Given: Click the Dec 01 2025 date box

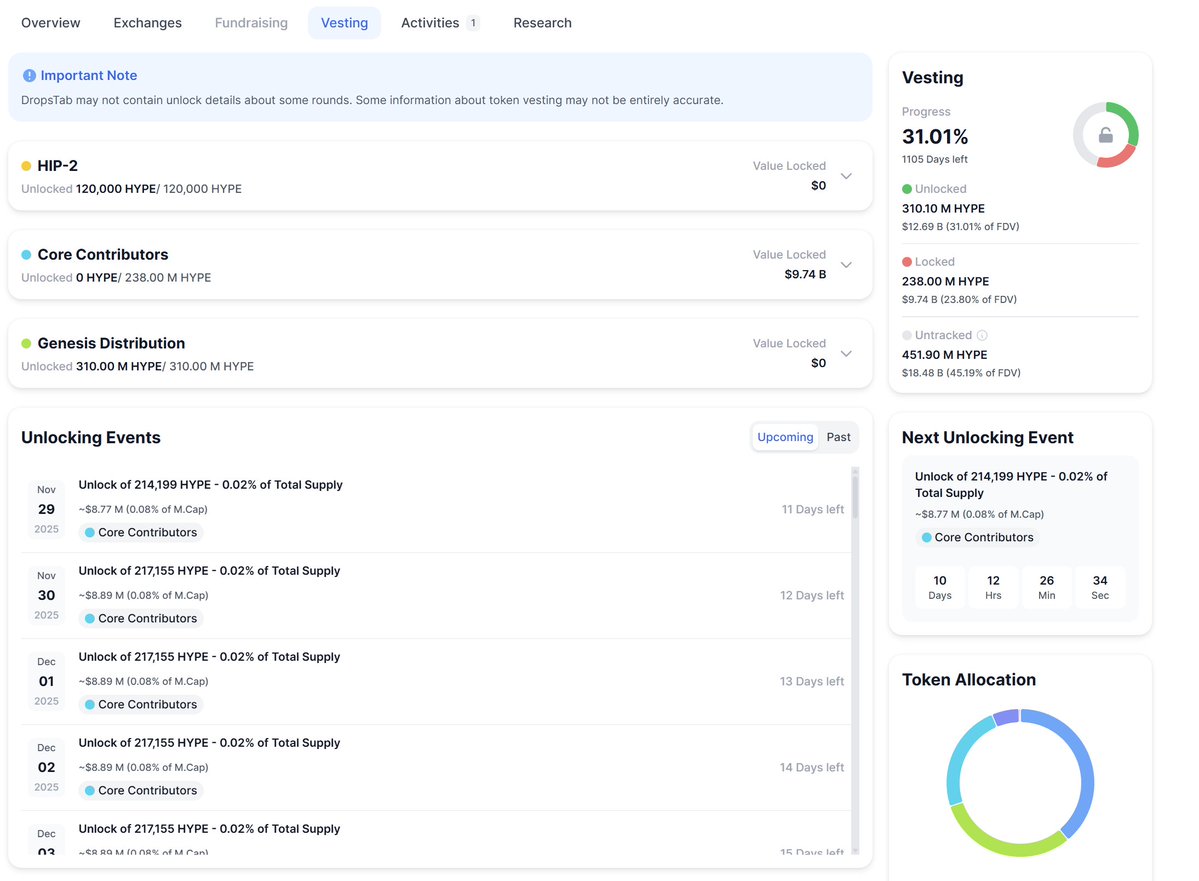Looking at the screenshot, I should (47, 681).
